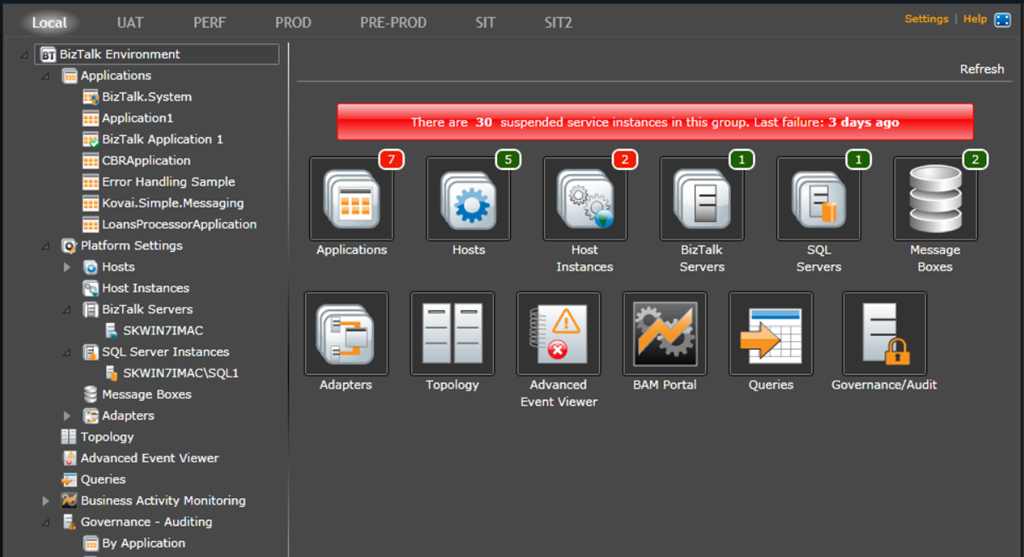Collapse the Applications tree node

(46, 76)
